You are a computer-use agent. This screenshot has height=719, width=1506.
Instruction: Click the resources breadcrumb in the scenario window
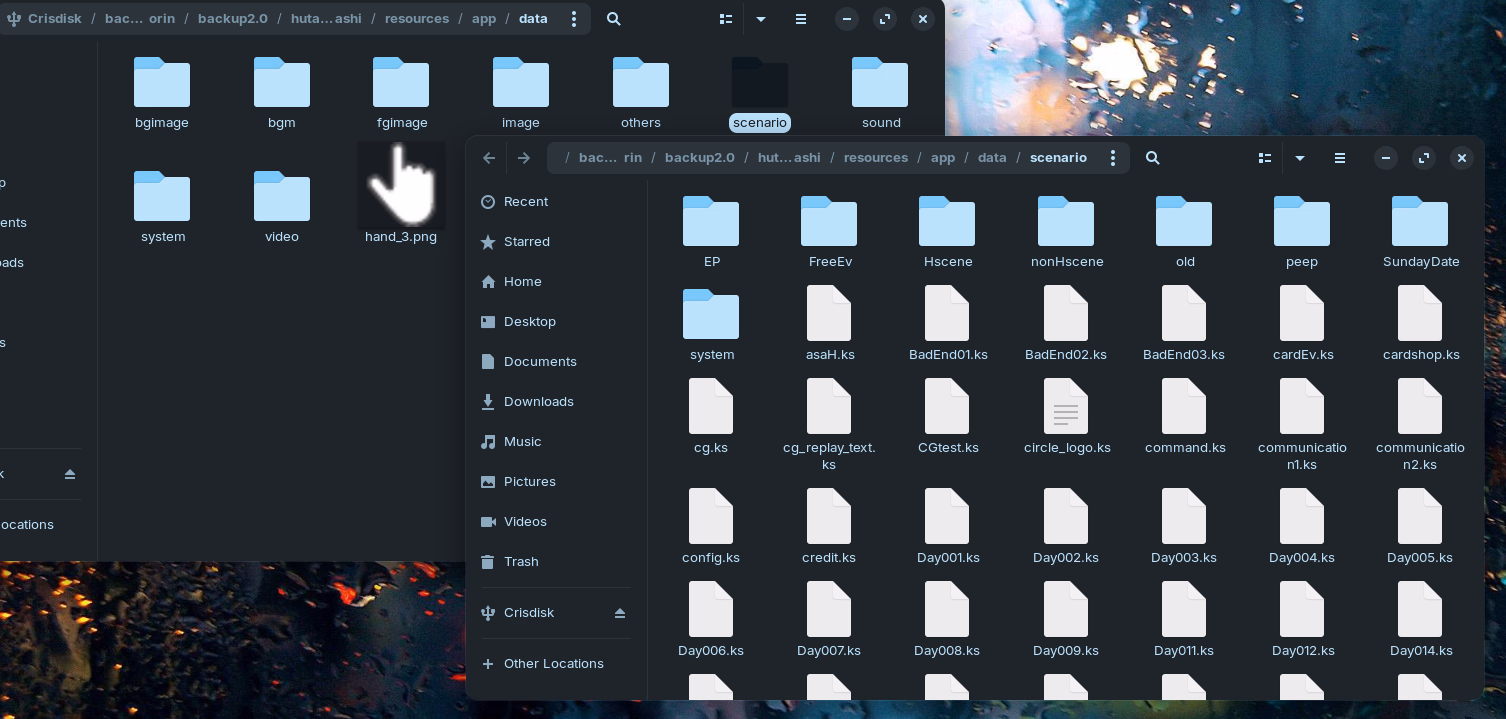[875, 158]
